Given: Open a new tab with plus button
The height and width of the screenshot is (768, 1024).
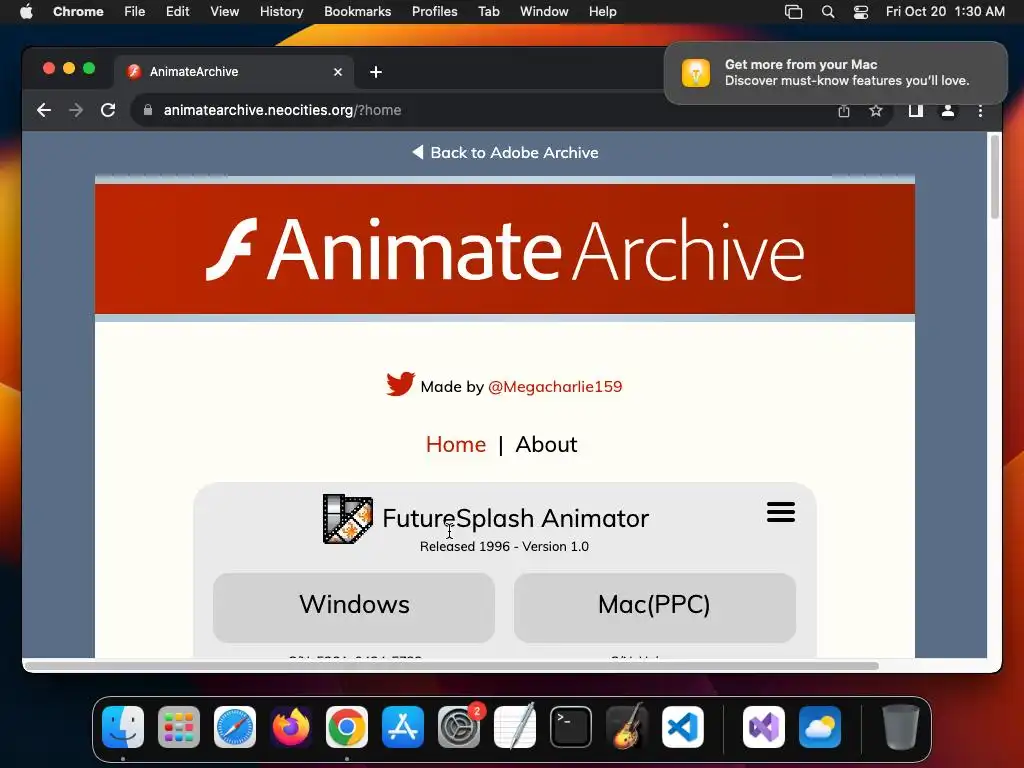Looking at the screenshot, I should pyautogui.click(x=376, y=72).
